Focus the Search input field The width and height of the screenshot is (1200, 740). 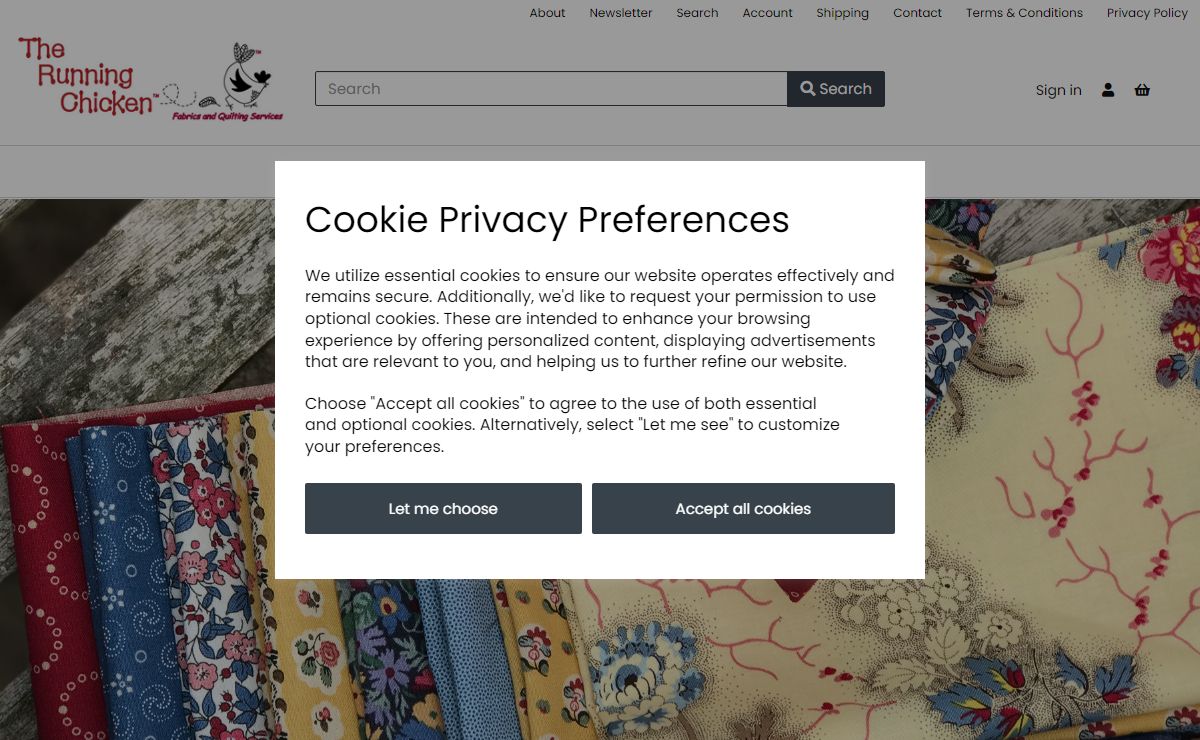[x=551, y=89]
